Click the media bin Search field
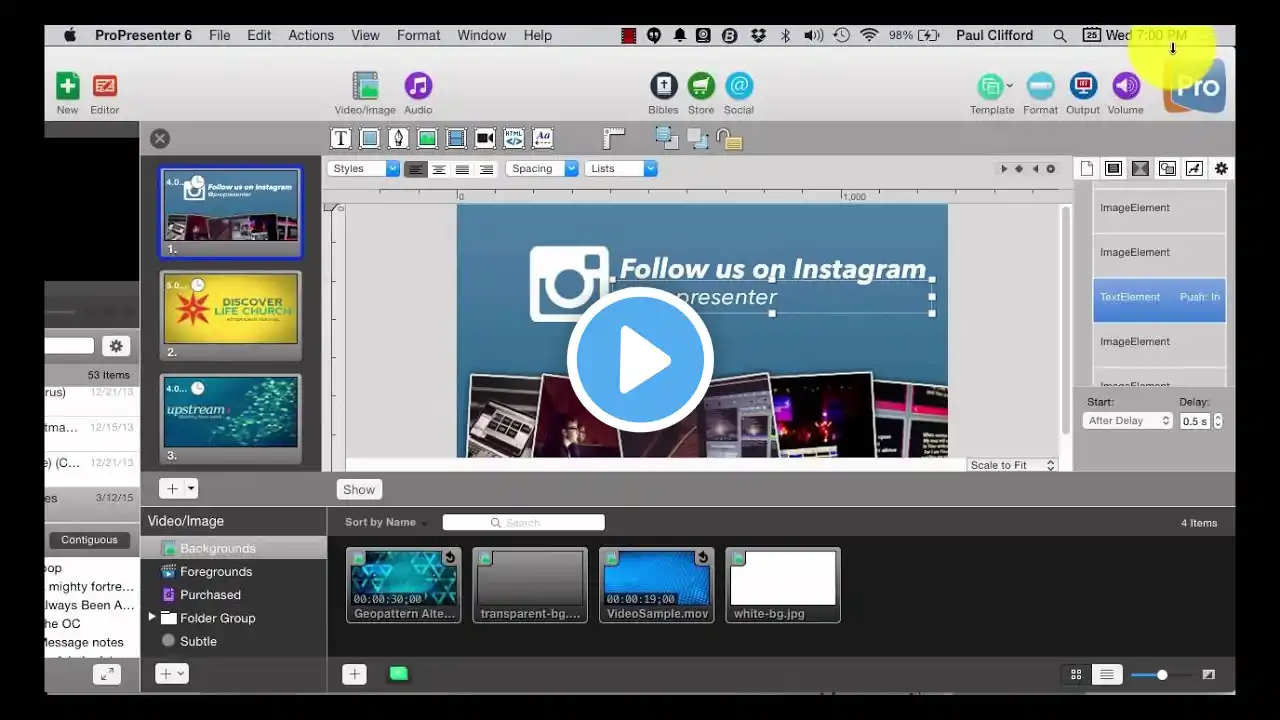Viewport: 1280px width, 720px height. 523,522
